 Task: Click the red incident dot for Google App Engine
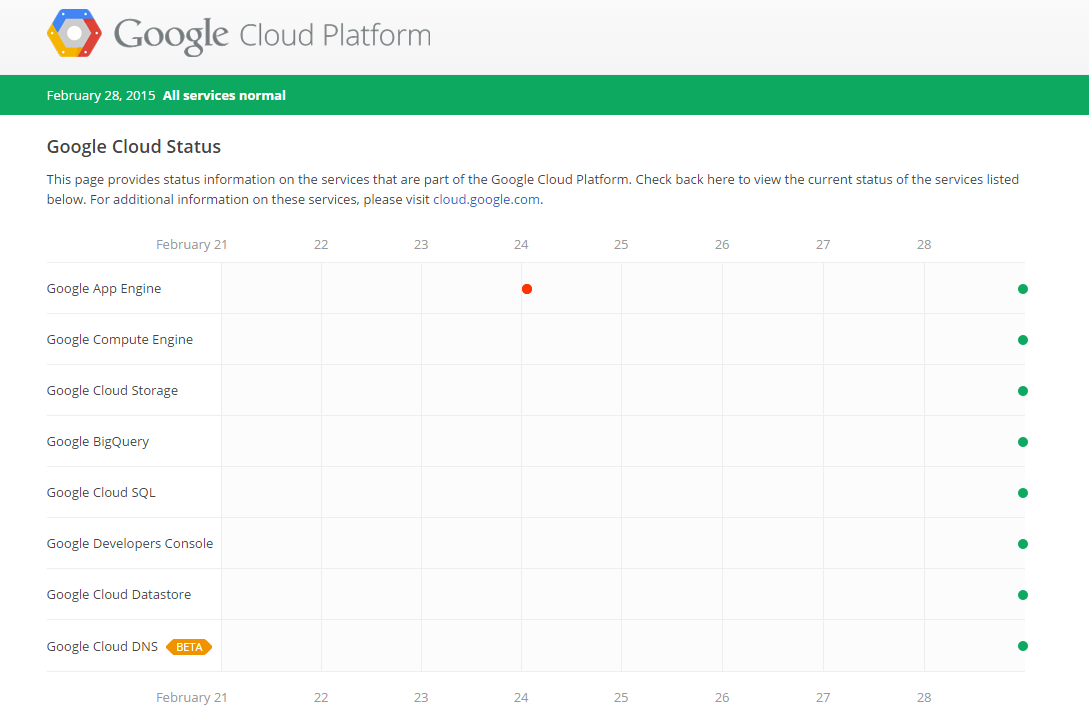pyautogui.click(x=527, y=289)
